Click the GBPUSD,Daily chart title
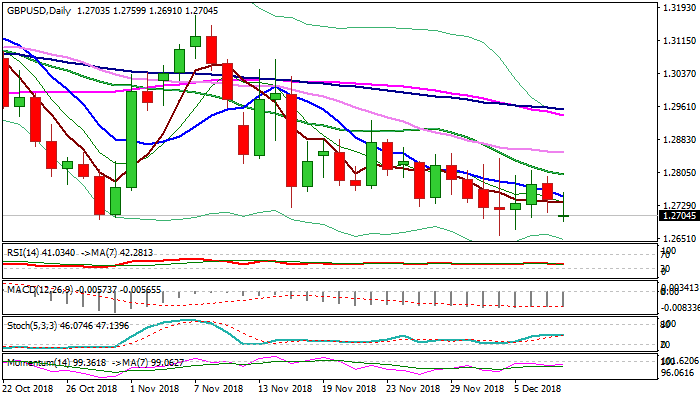Viewport: 700px width, 400px height. coord(38,8)
